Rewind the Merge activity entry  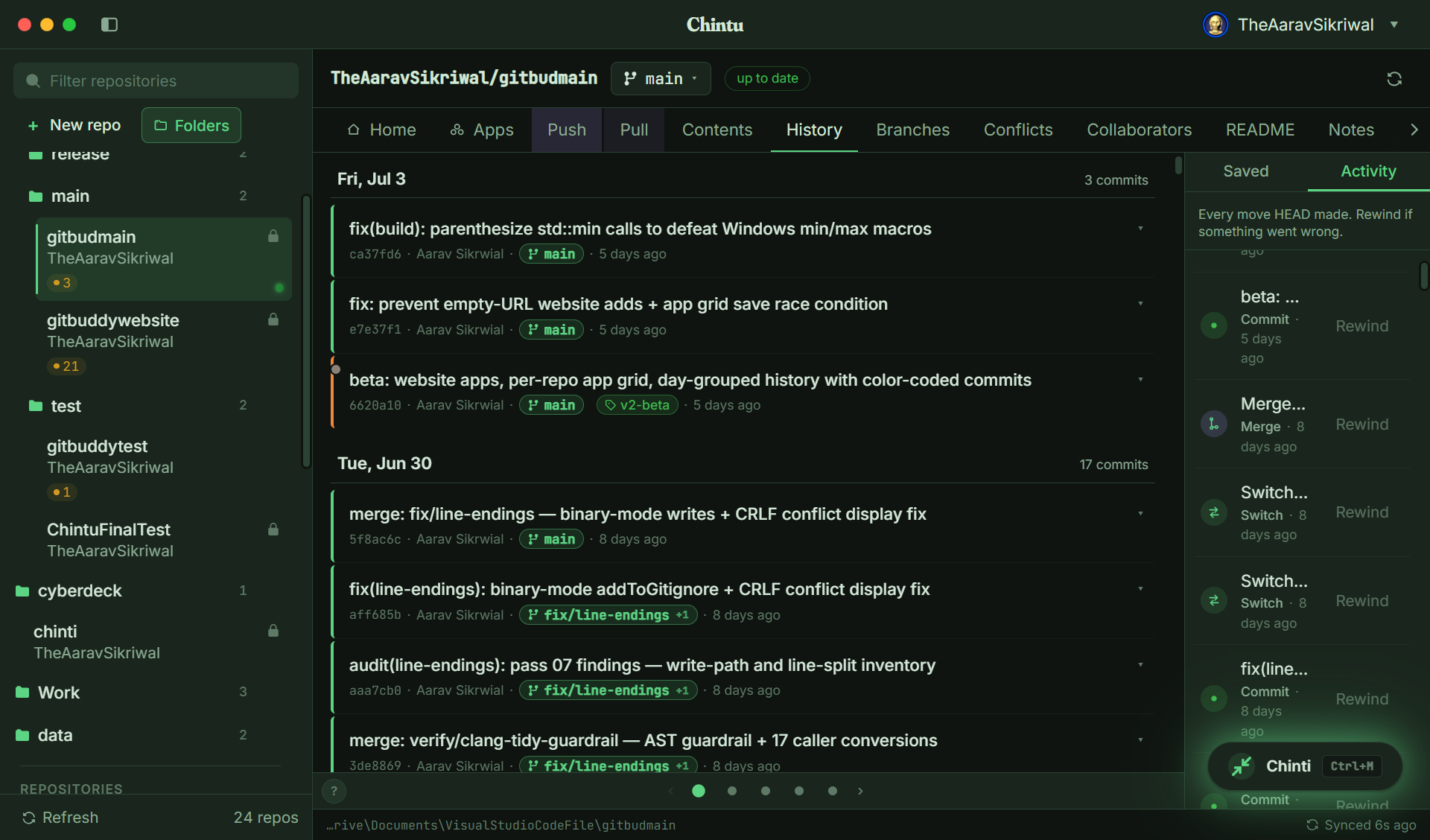pos(1361,424)
